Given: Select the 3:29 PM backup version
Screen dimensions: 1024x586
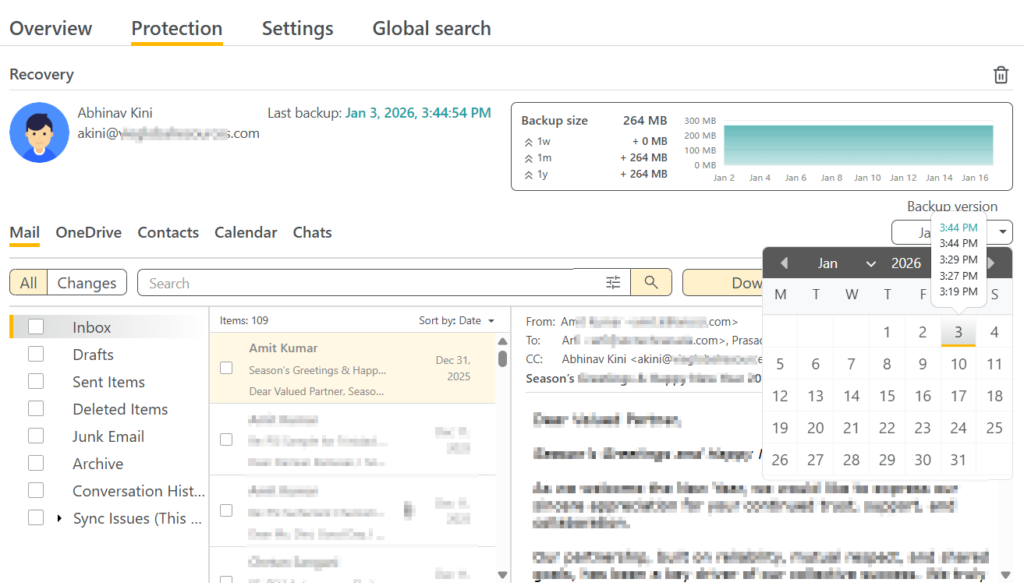Looking at the screenshot, I should [958, 260].
